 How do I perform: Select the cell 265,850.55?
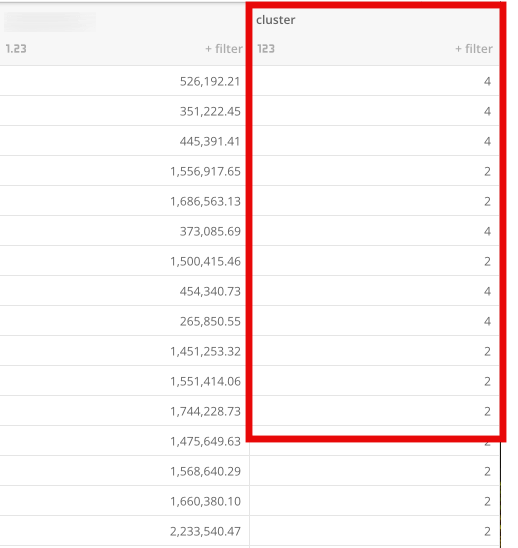point(210,322)
